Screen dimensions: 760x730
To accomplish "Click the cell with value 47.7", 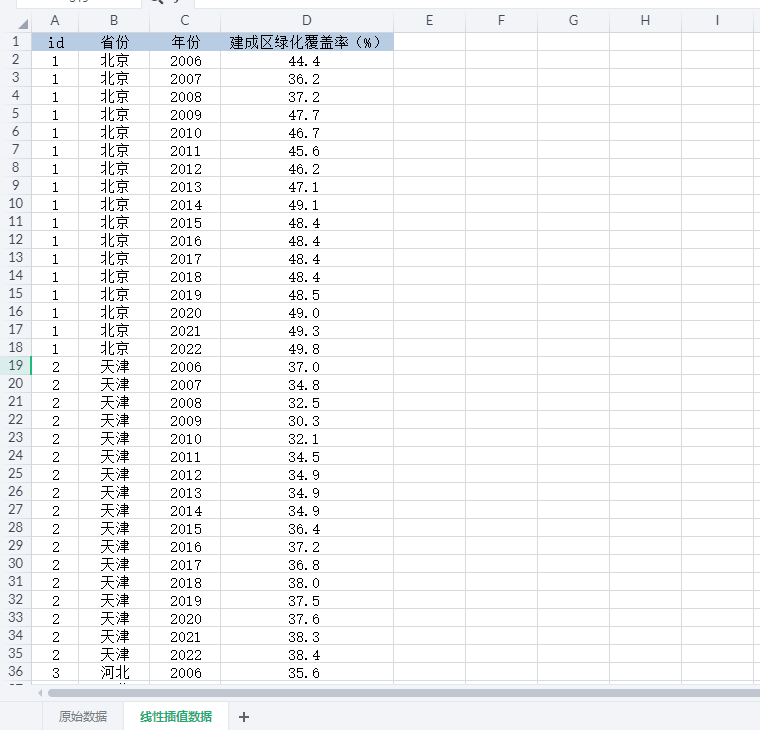I will (307, 114).
